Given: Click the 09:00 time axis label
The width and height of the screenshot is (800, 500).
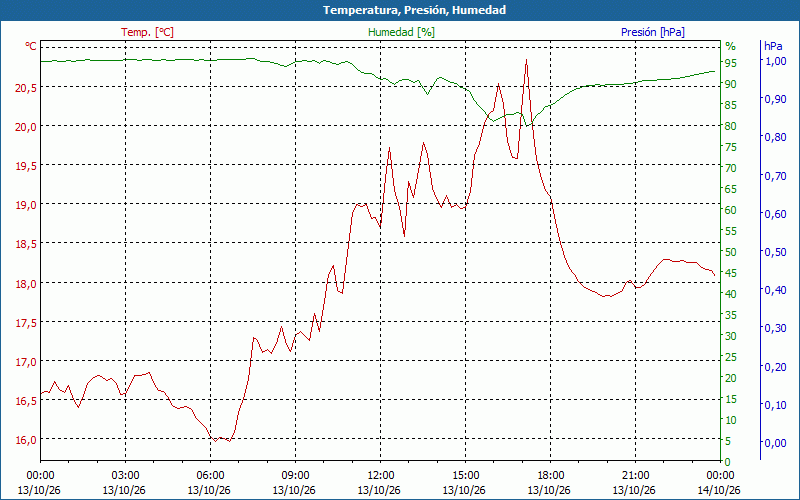Looking at the screenshot, I should (x=295, y=476).
